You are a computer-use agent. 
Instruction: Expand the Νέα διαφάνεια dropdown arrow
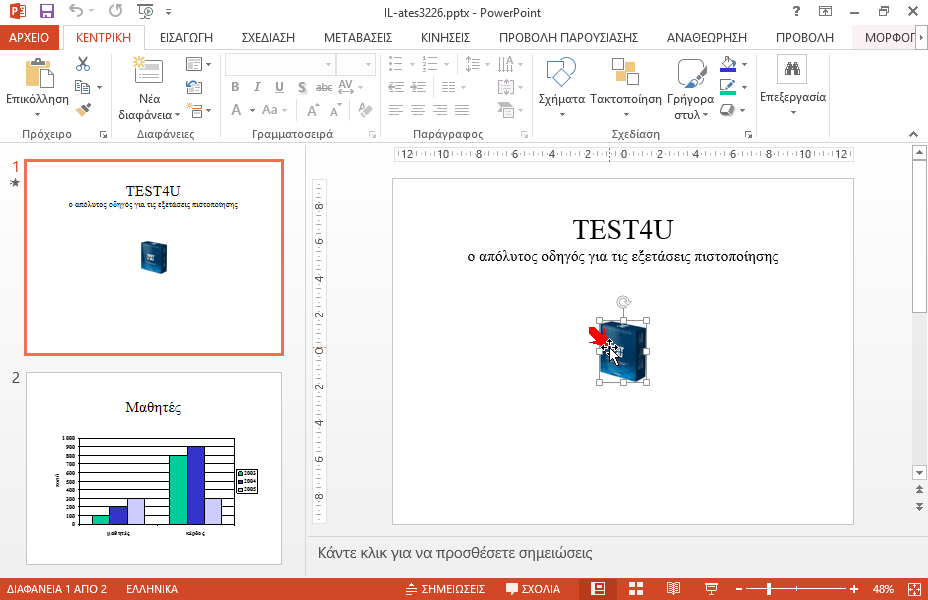[177, 114]
